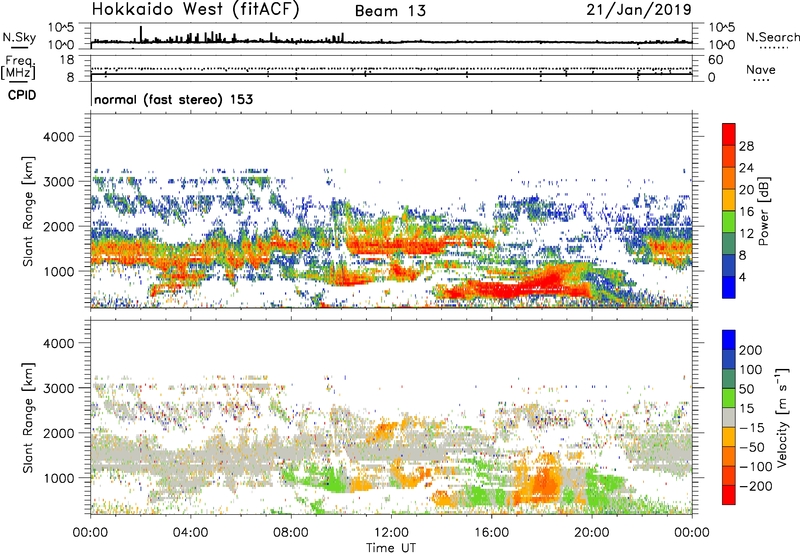
Task: Click the 'N.Sky' legend label
Action: click(19, 37)
